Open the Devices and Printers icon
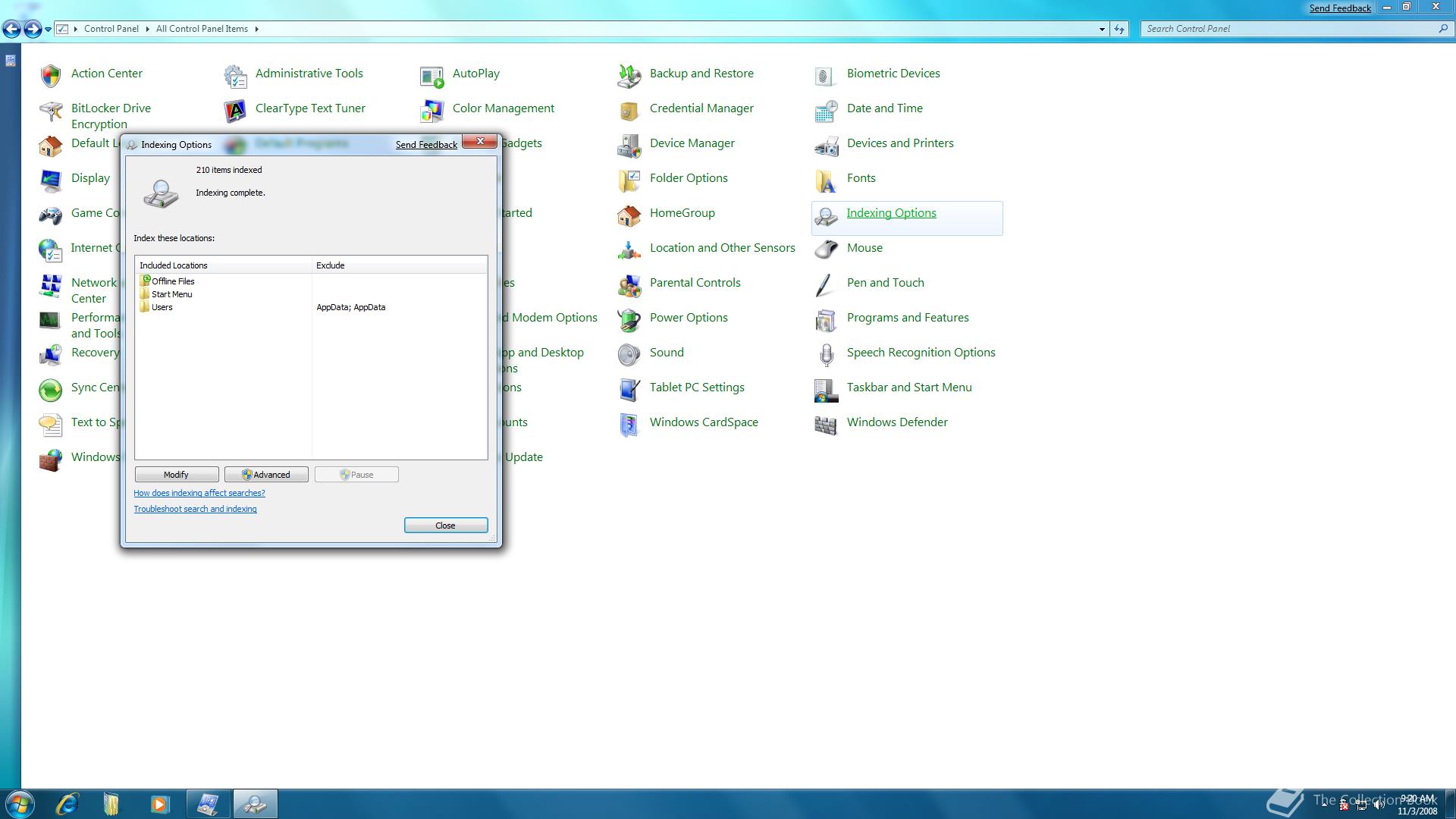The width and height of the screenshot is (1456, 819). pos(827,146)
